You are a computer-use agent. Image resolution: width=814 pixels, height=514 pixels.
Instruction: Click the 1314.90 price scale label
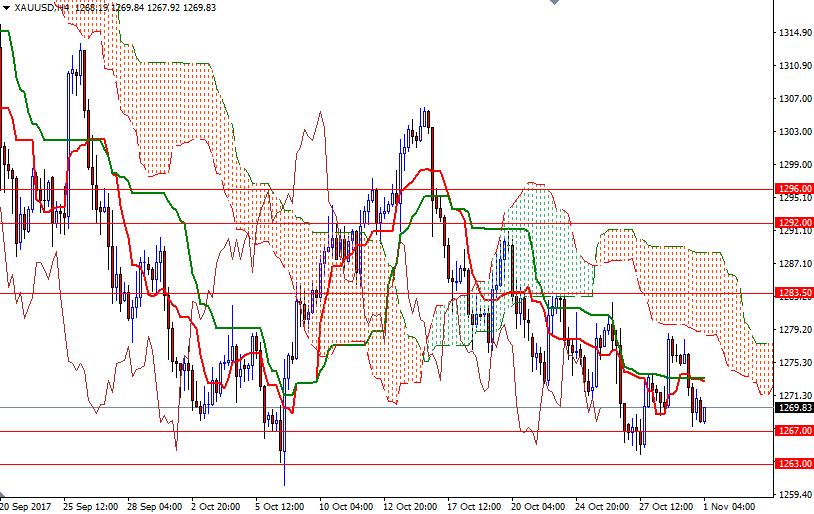pos(794,33)
